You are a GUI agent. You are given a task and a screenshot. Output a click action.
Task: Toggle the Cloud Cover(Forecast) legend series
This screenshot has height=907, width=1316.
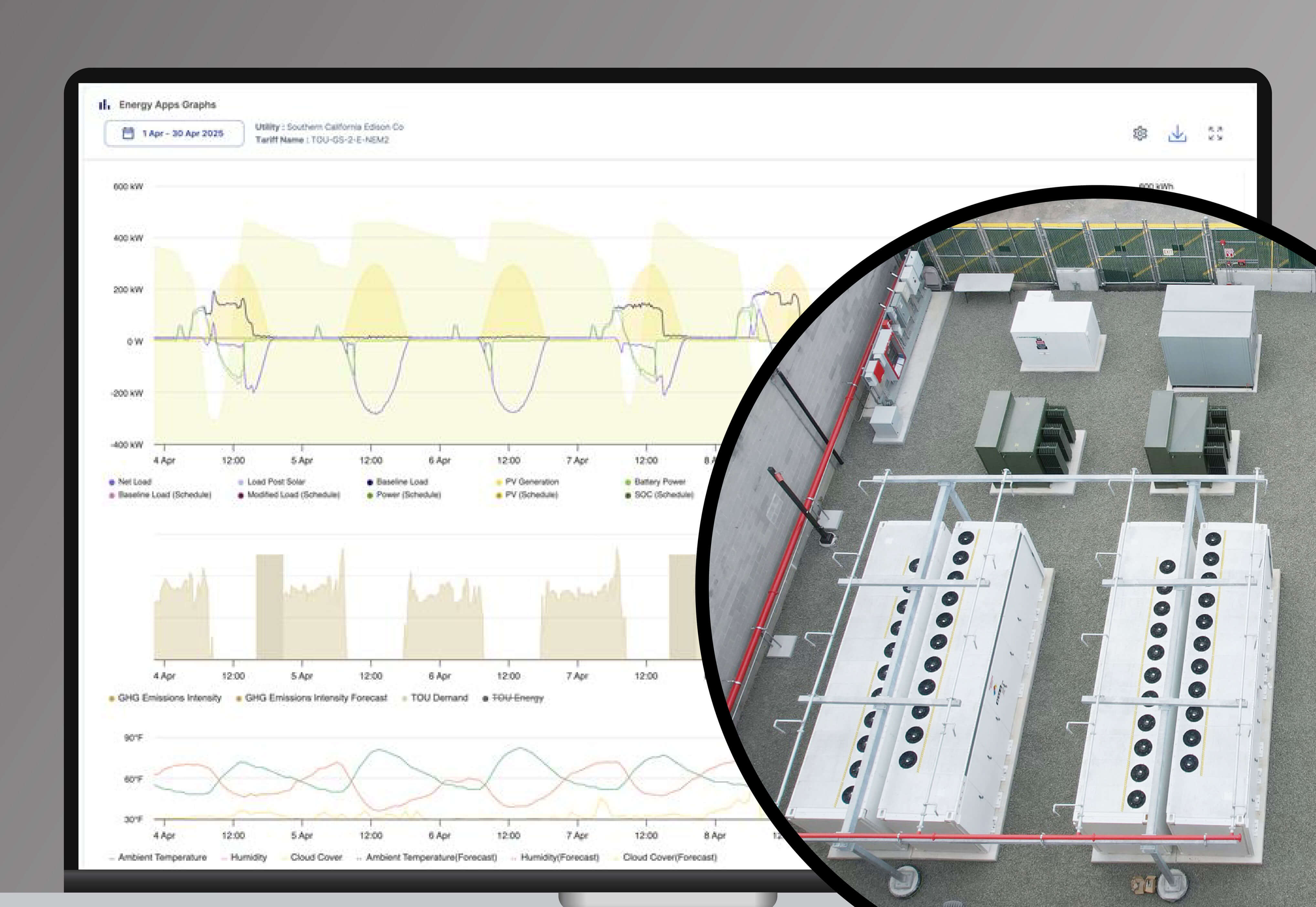665,857
